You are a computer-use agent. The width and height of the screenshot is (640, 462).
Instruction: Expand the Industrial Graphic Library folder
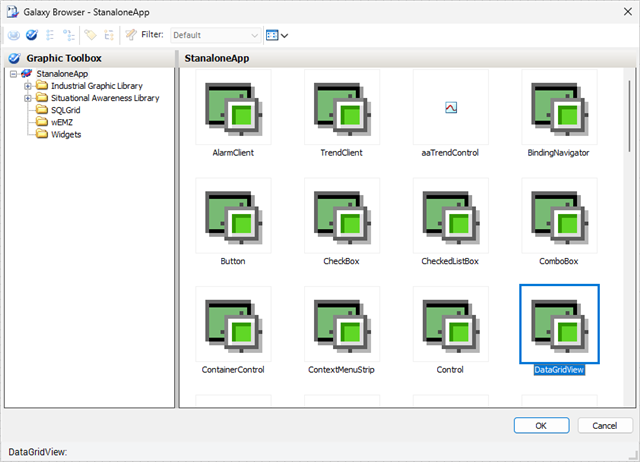pos(28,86)
